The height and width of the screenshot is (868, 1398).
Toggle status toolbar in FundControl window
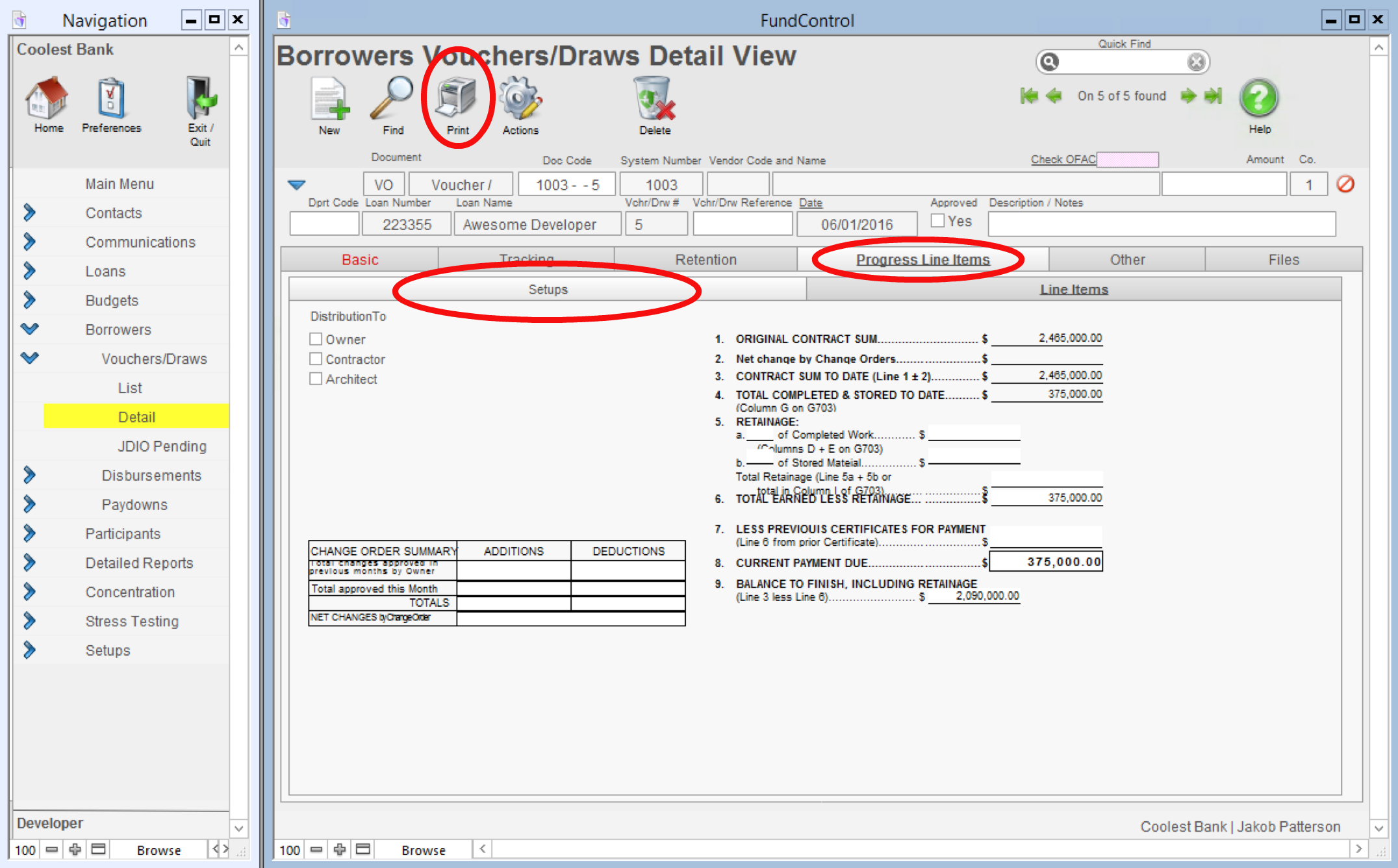[x=363, y=849]
